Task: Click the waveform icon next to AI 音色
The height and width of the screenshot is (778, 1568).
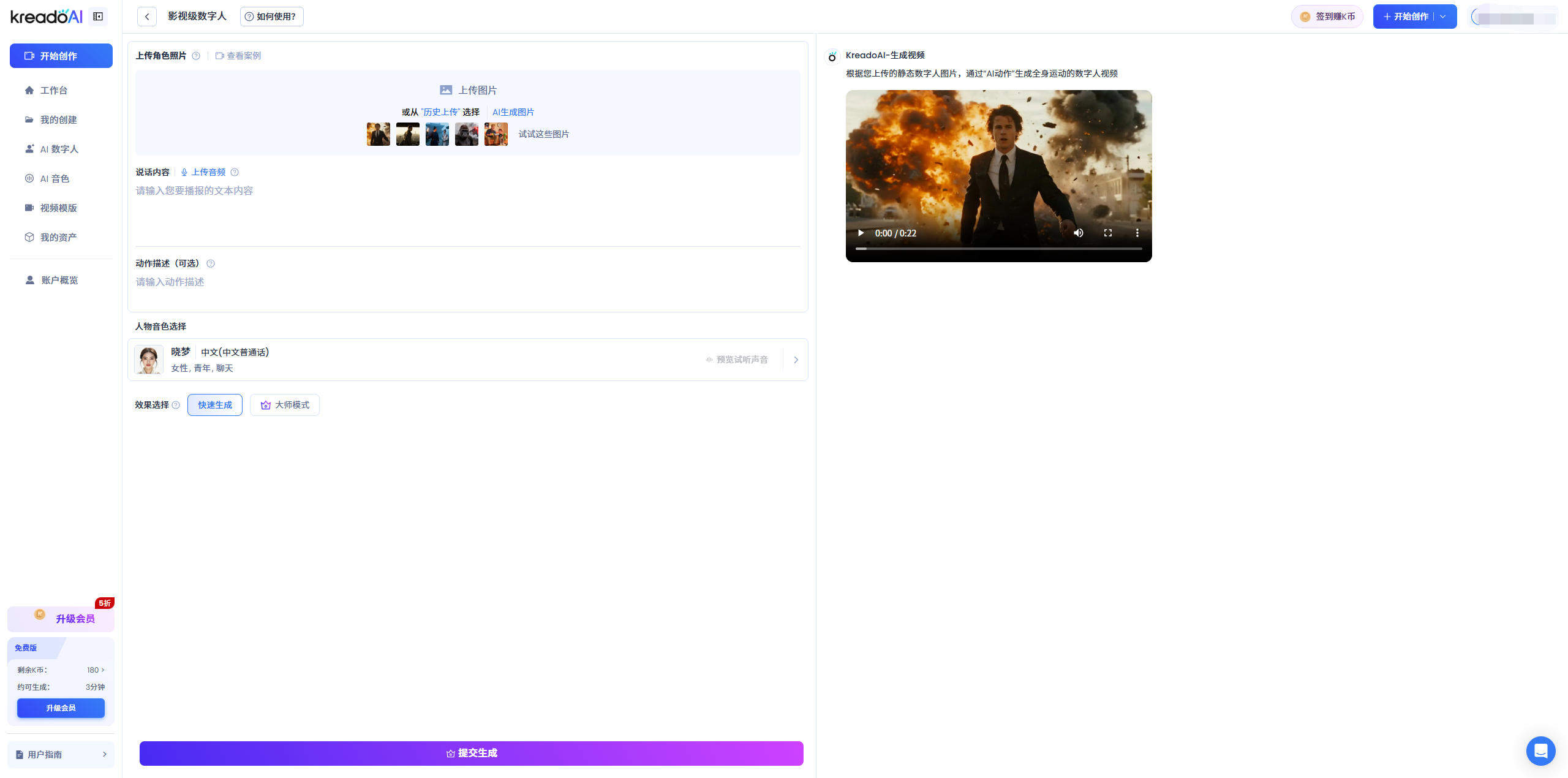Action: [29, 178]
